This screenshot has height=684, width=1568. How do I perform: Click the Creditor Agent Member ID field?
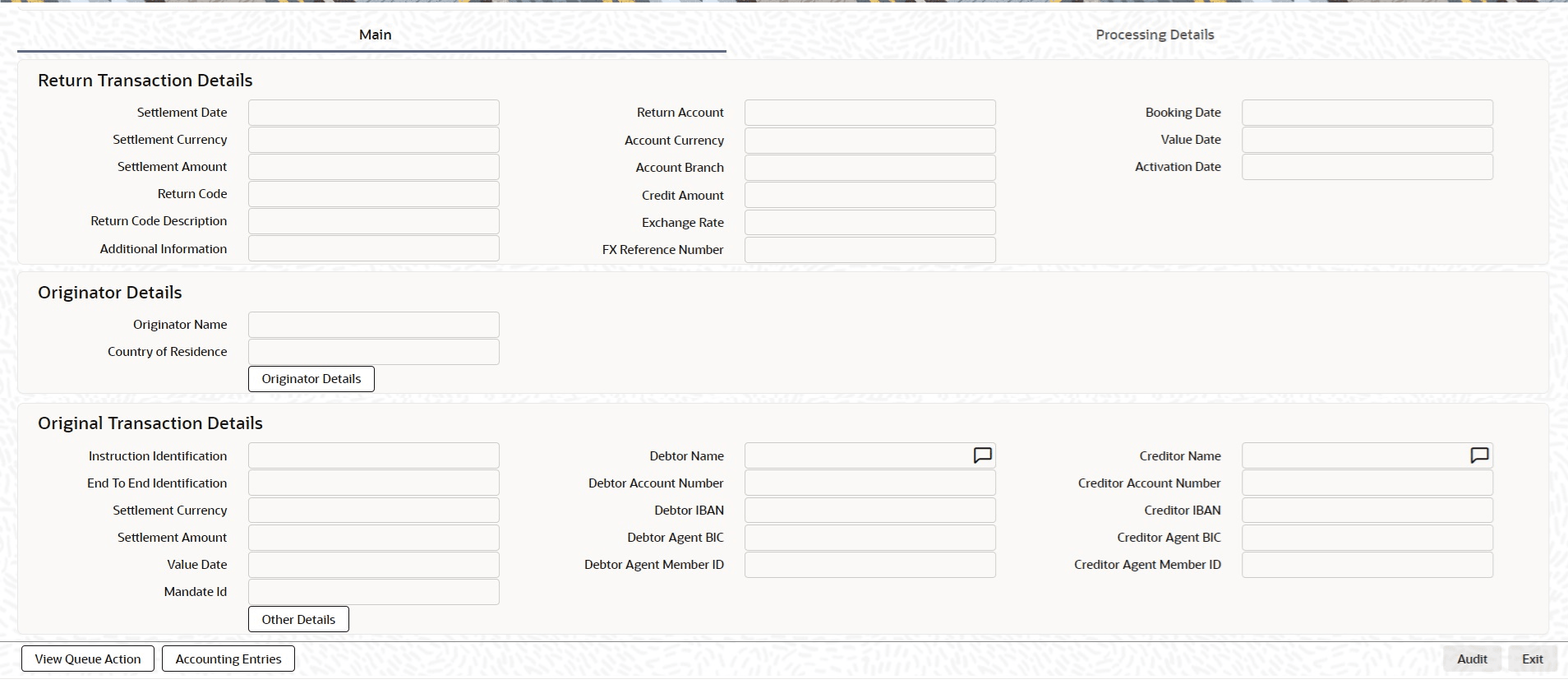click(1367, 565)
